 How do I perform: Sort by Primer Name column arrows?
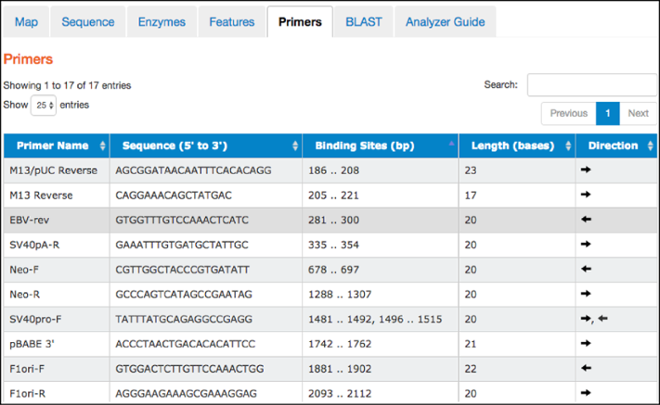[x=103, y=146]
